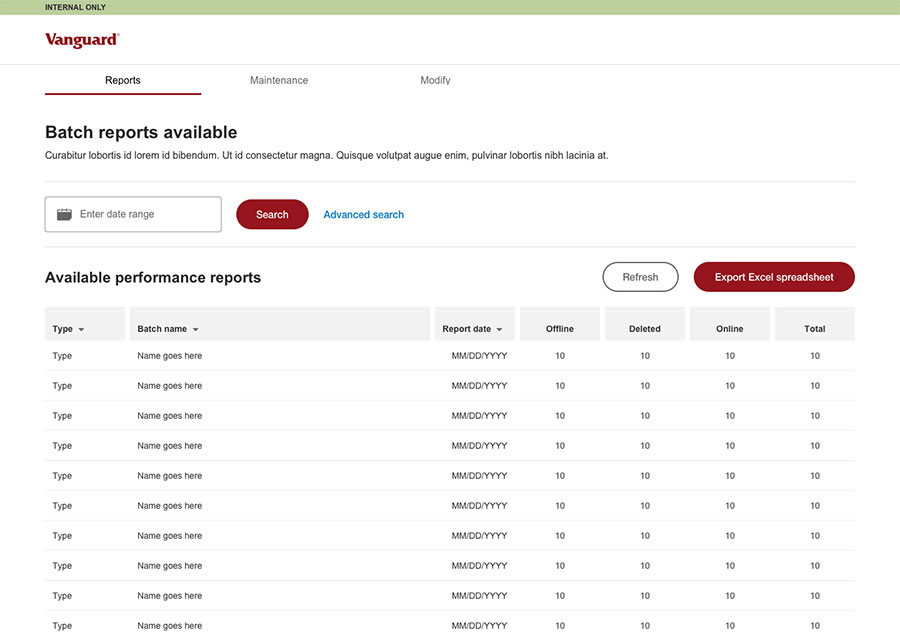The width and height of the screenshot is (900, 640).
Task: Click the INTERNAL ONLY banner text
Action: pyautogui.click(x=75, y=7)
